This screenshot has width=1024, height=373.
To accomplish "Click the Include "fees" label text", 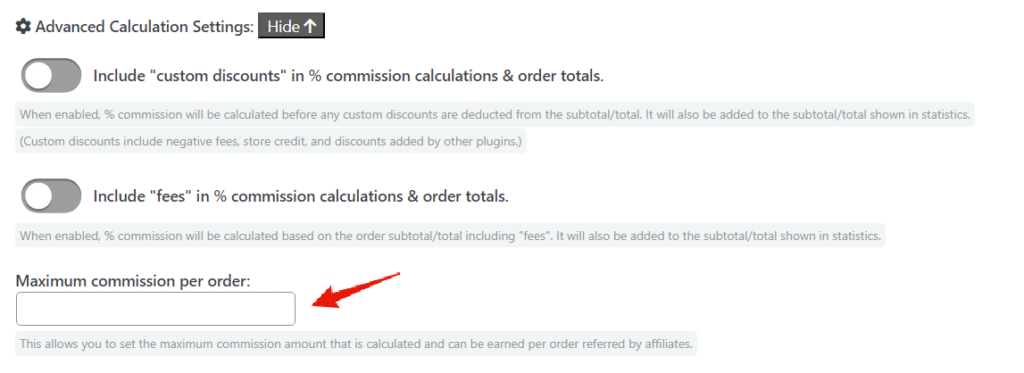I will (x=301, y=196).
